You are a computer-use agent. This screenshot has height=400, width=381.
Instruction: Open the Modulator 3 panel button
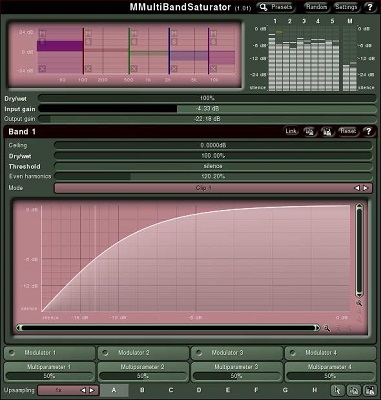pyautogui.click(x=237, y=353)
